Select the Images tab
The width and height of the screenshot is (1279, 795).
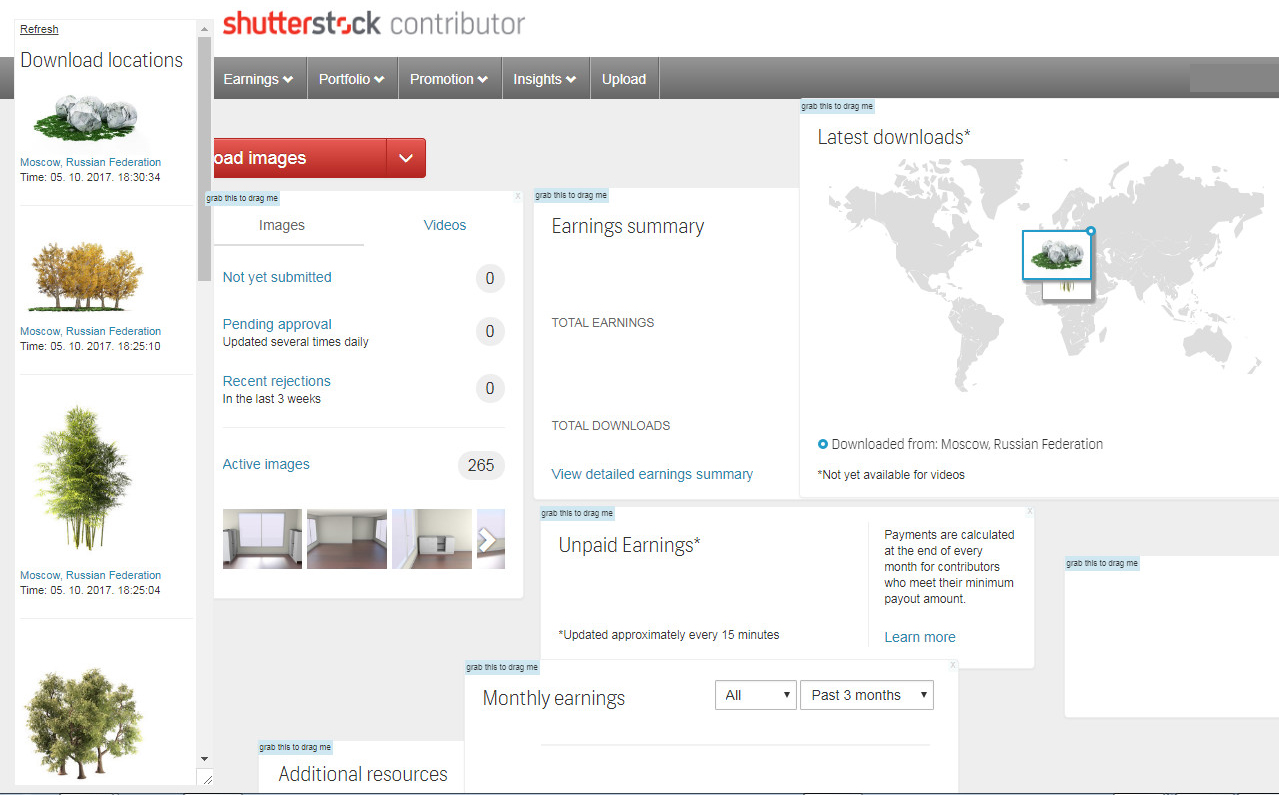282,225
